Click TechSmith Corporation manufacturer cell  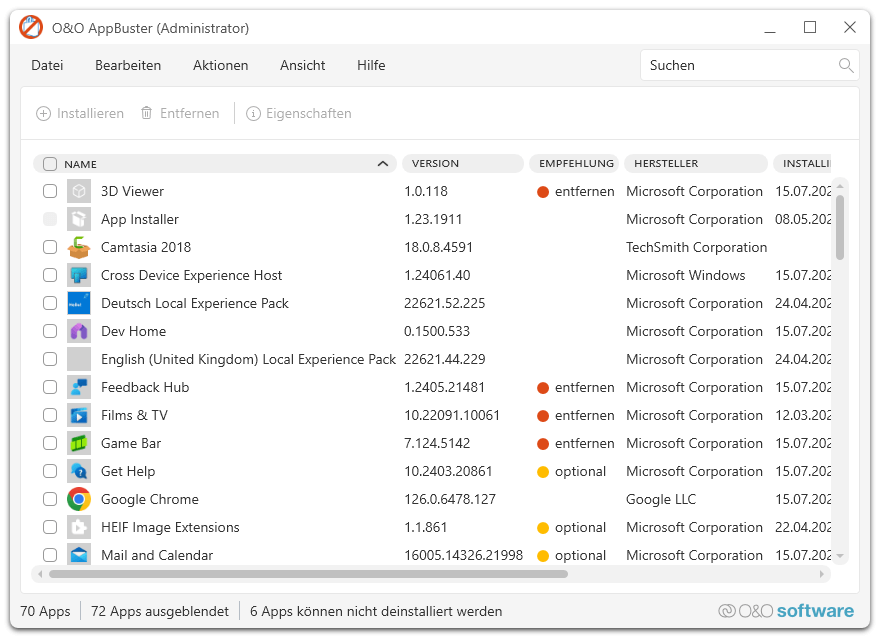[696, 247]
